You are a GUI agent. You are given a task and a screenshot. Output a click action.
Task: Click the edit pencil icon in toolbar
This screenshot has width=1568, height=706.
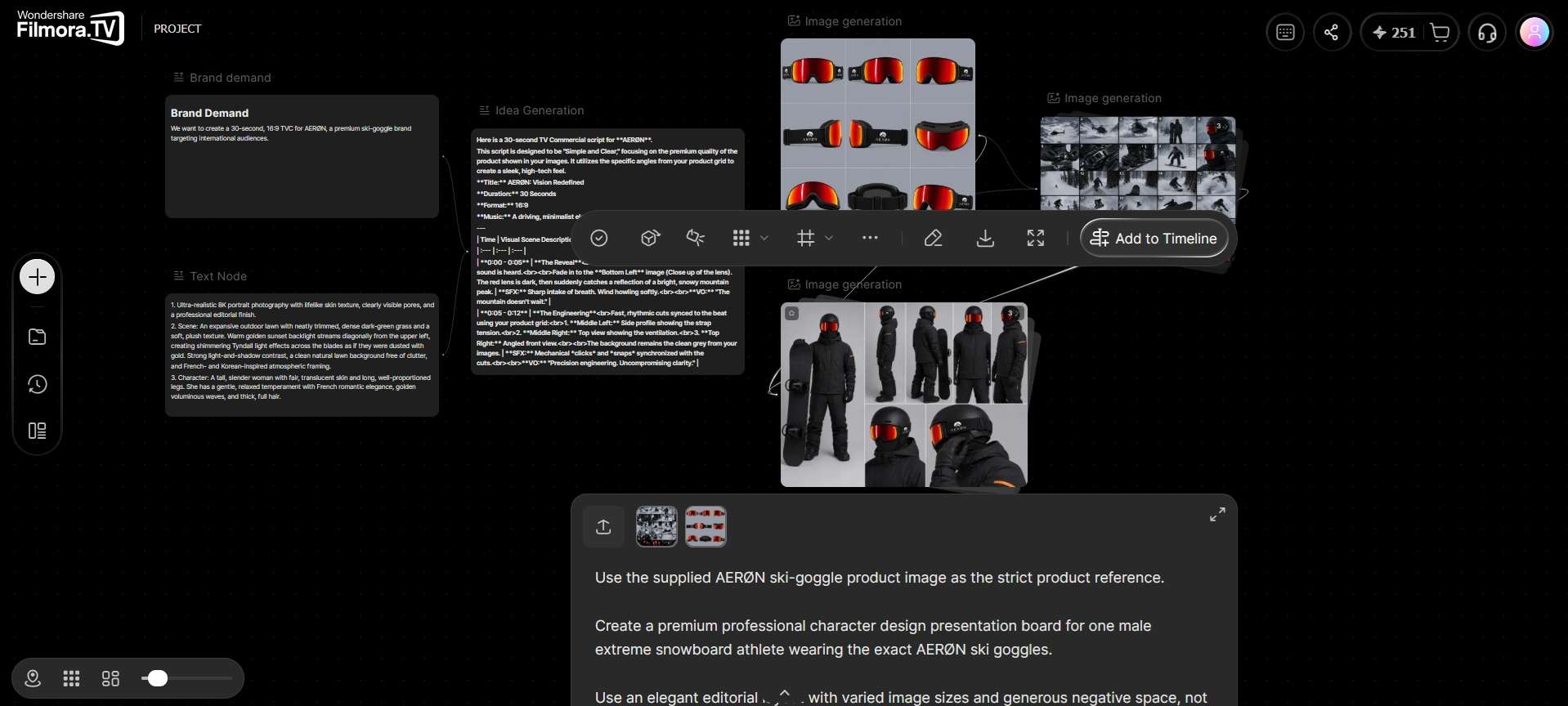pyautogui.click(x=933, y=238)
